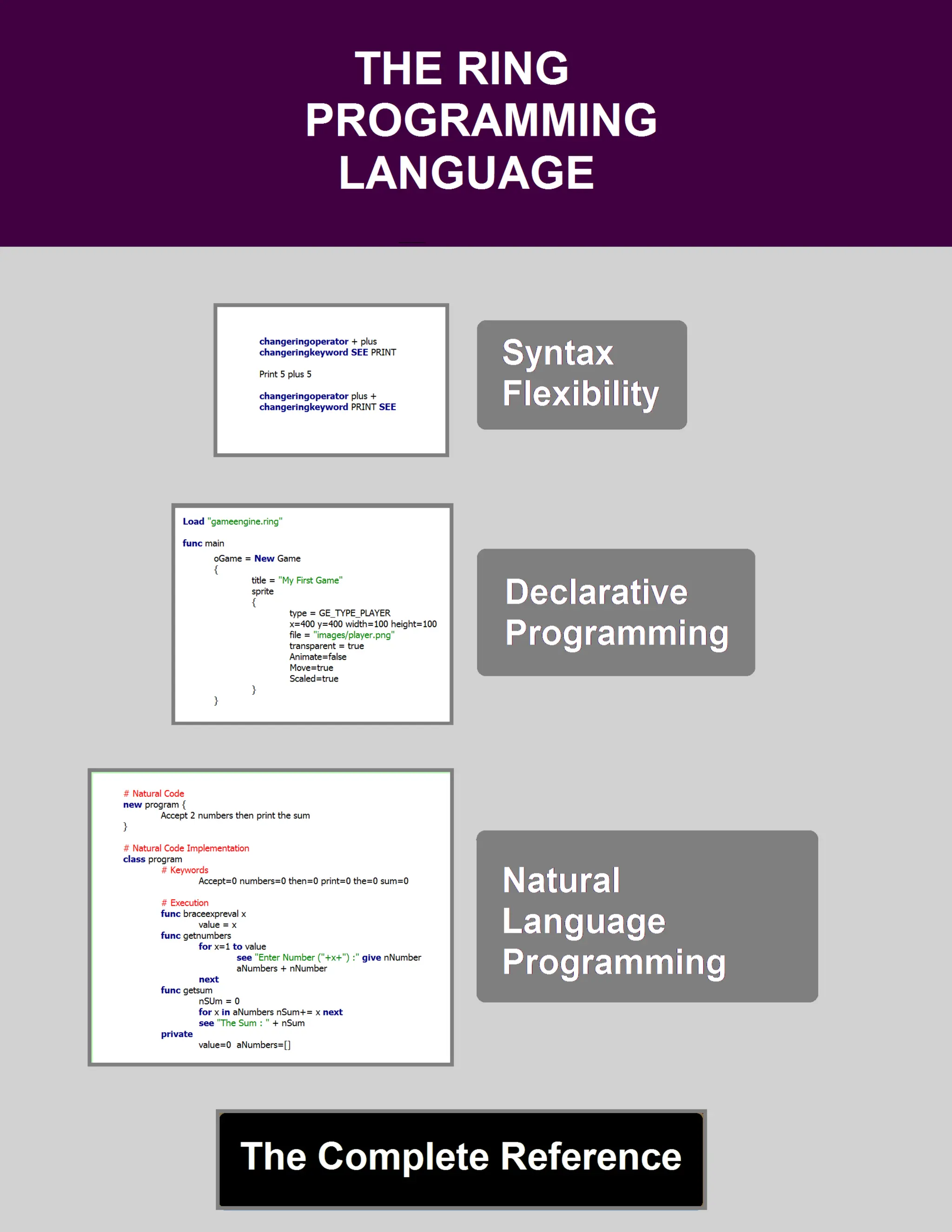Click the "Print 5 plus 5" line
Viewport: 952px width, 1232px height.
click(x=285, y=374)
